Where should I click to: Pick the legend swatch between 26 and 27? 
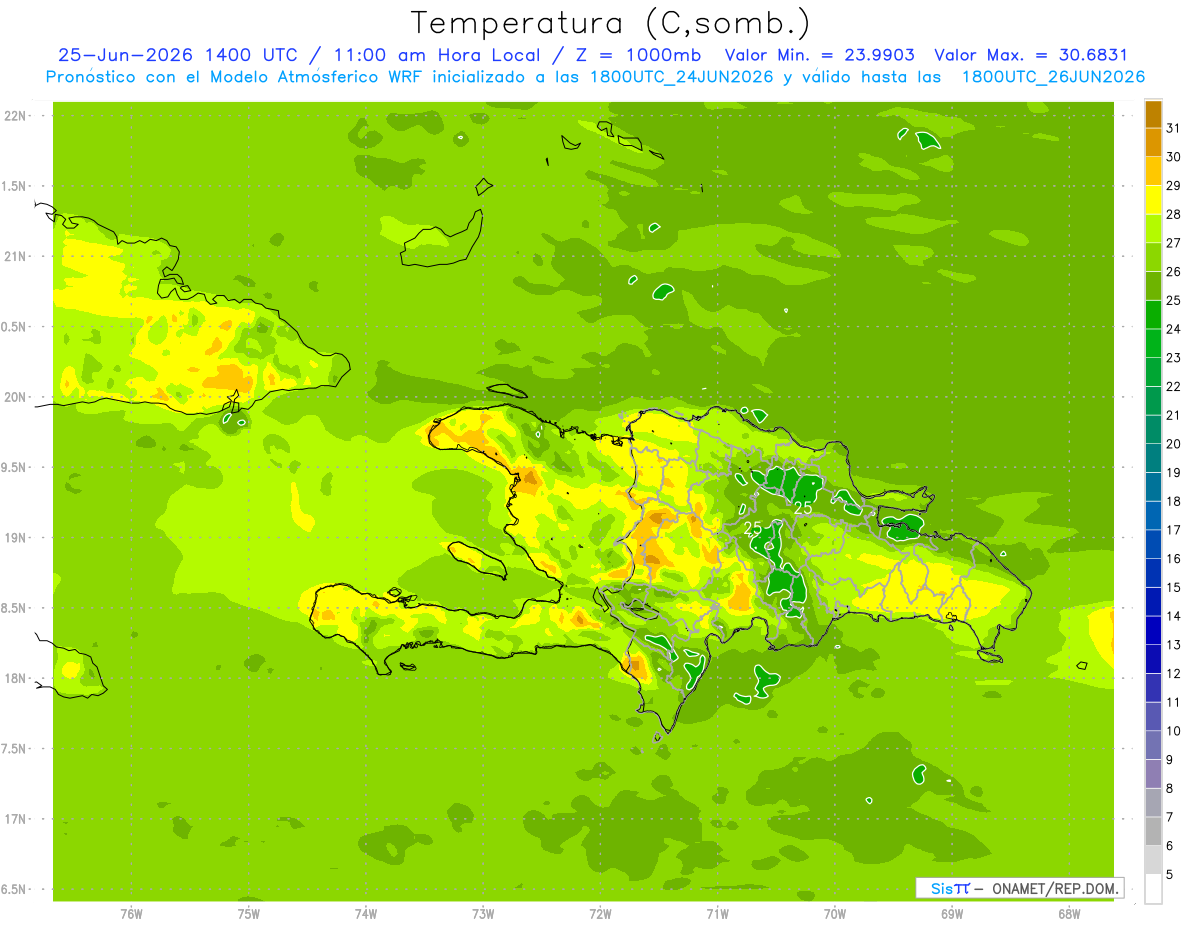pos(1154,257)
